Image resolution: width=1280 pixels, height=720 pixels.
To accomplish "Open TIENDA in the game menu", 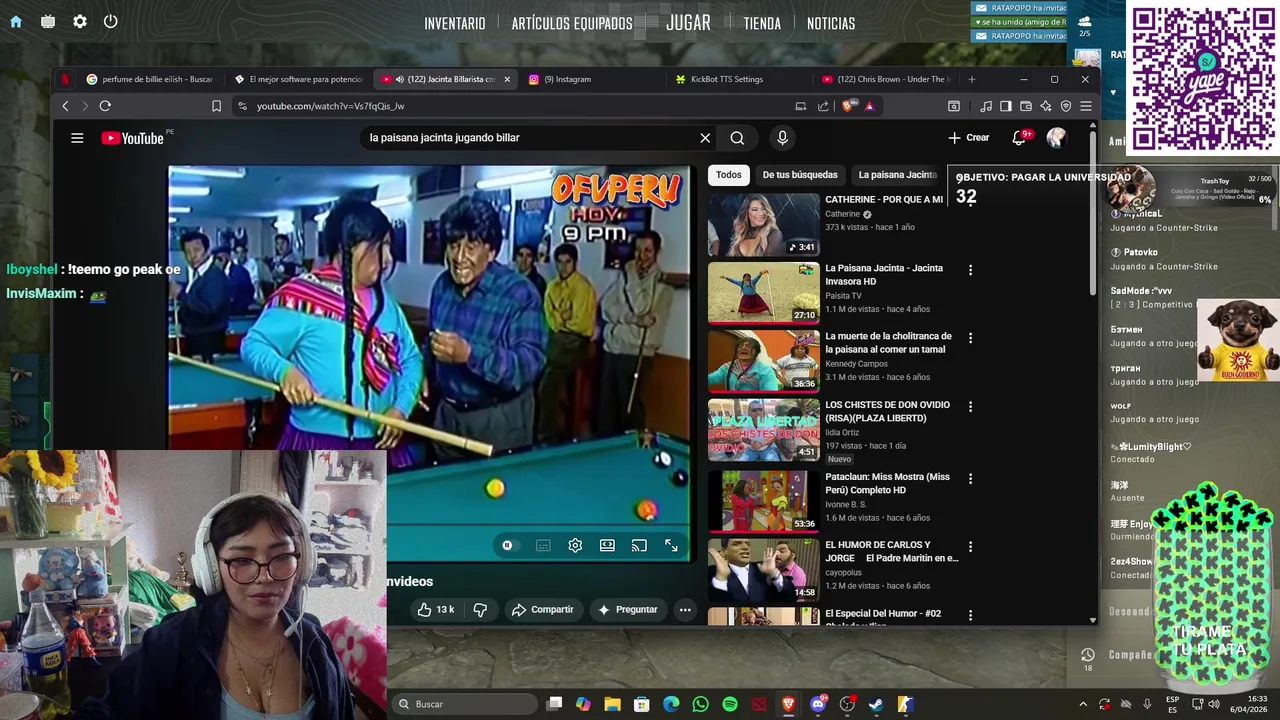I will pyautogui.click(x=762, y=23).
